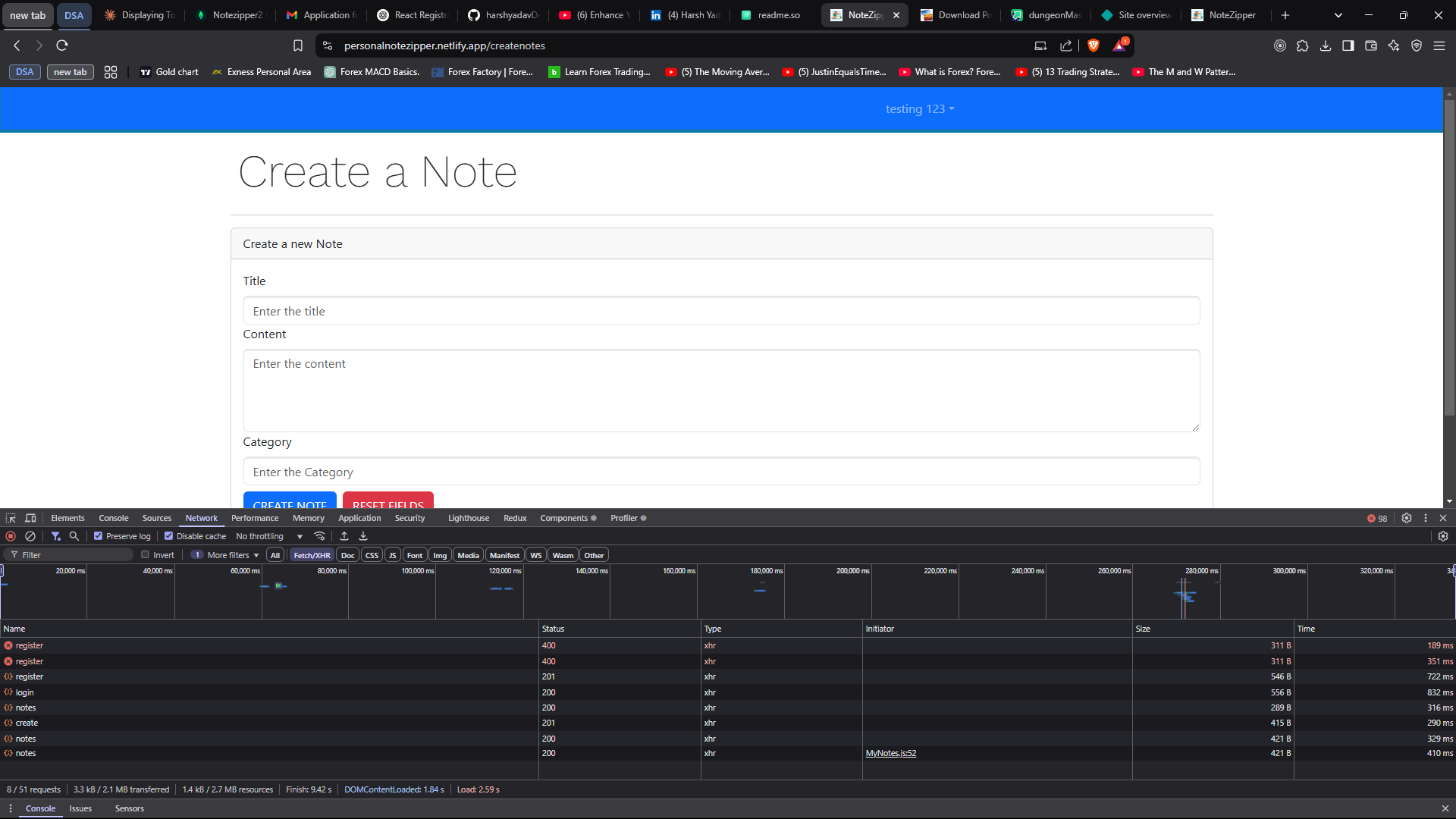Select the Doc request type filter
Viewport: 1456px width, 819px height.
(x=347, y=555)
